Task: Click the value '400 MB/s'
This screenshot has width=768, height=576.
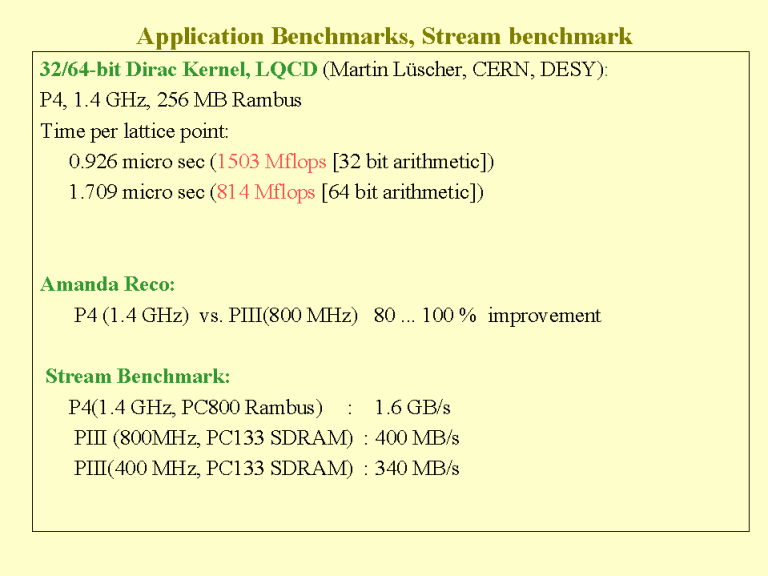Action: (417, 438)
